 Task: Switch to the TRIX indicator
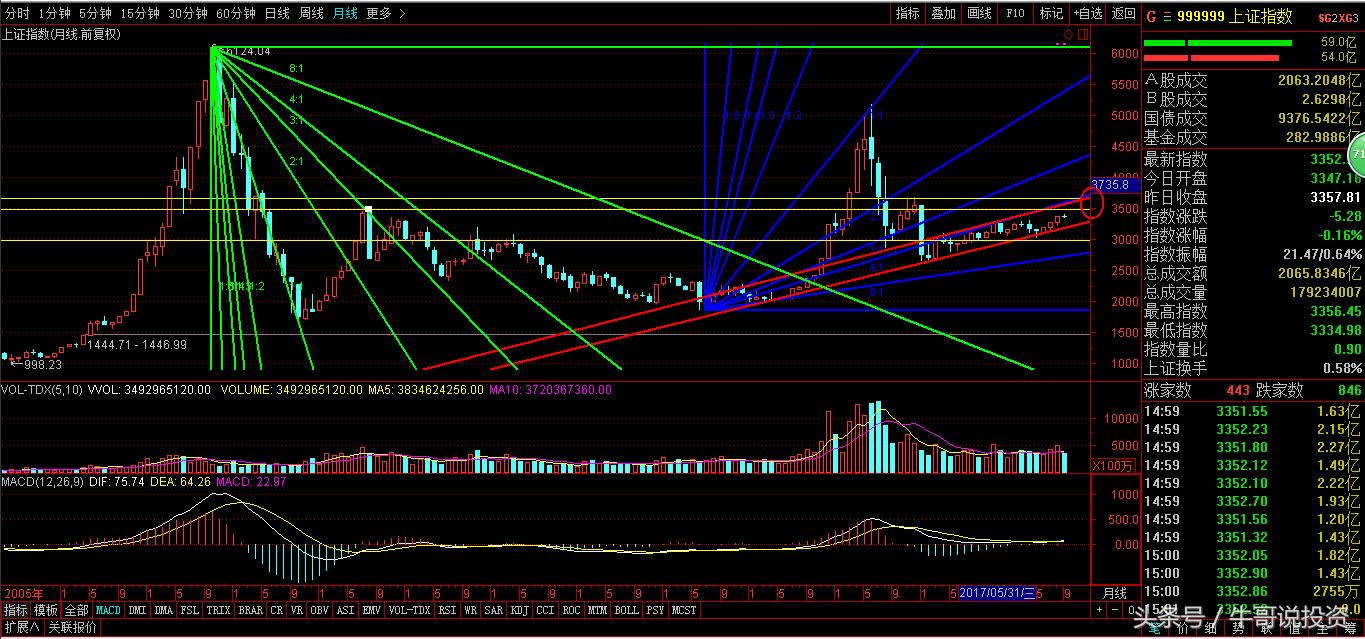click(219, 610)
